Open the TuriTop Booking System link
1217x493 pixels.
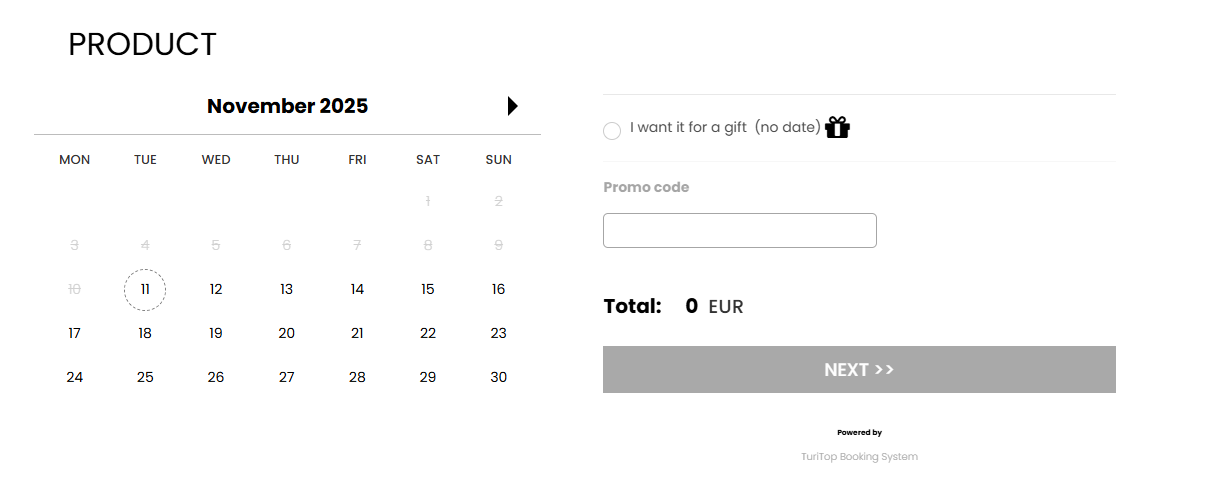click(x=859, y=457)
